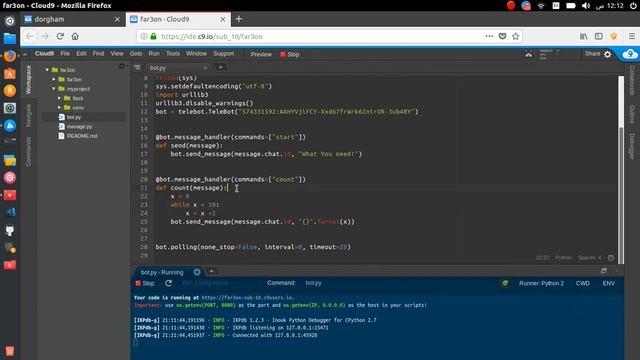This screenshot has width=640, height=360.
Task: Open the Goto menu
Action: pyautogui.click(x=136, y=54)
